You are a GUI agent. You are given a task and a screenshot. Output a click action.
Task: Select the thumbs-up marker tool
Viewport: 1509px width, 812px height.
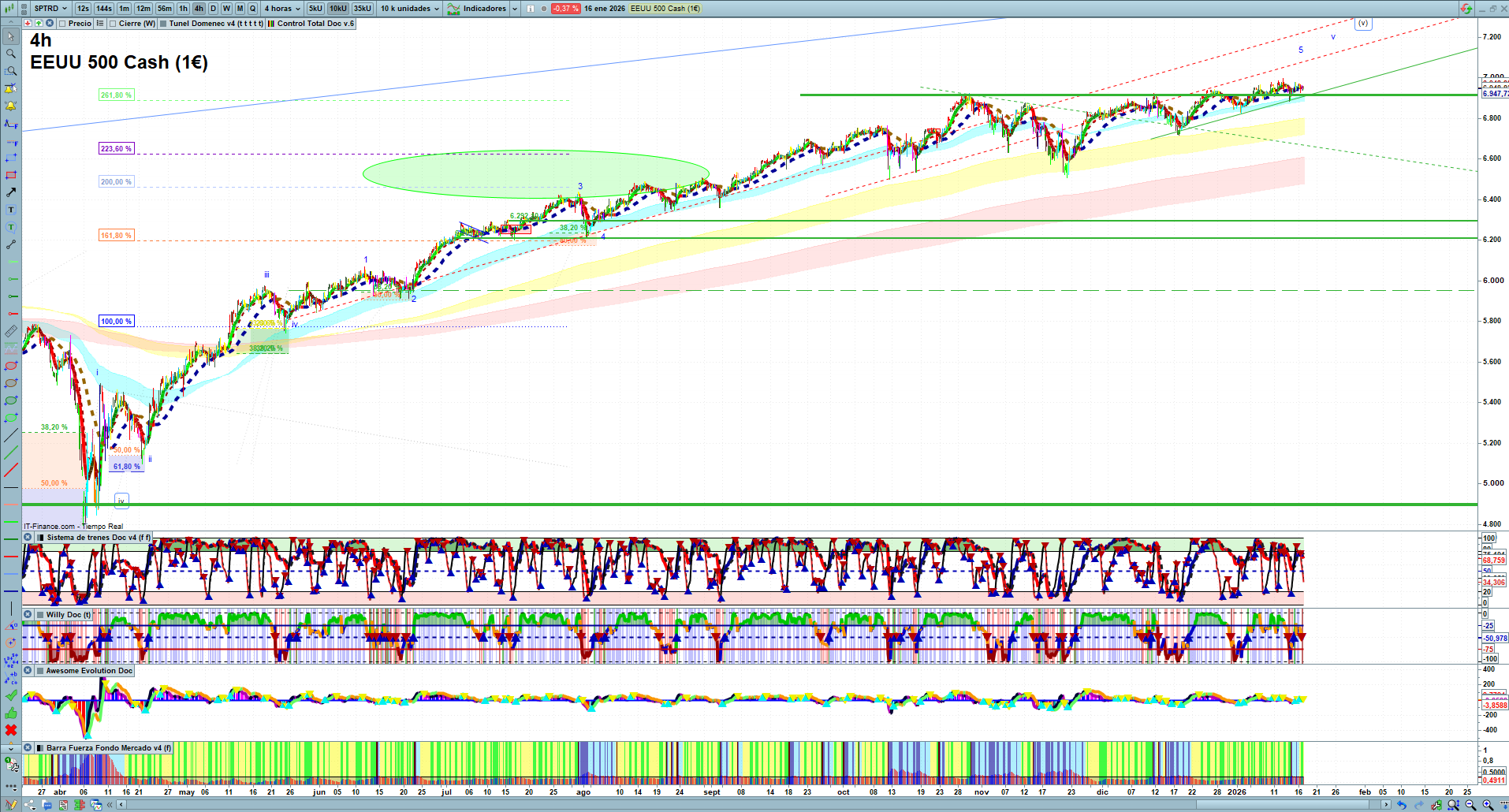tap(11, 713)
